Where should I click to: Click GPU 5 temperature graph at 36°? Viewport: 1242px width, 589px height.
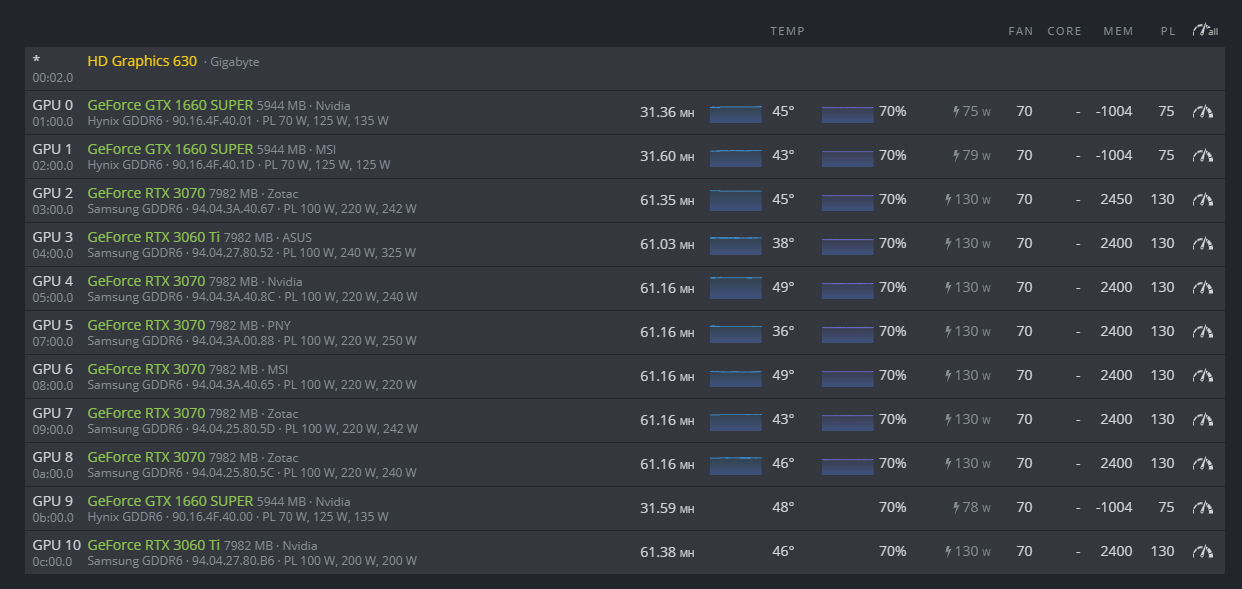pyautogui.click(x=735, y=332)
